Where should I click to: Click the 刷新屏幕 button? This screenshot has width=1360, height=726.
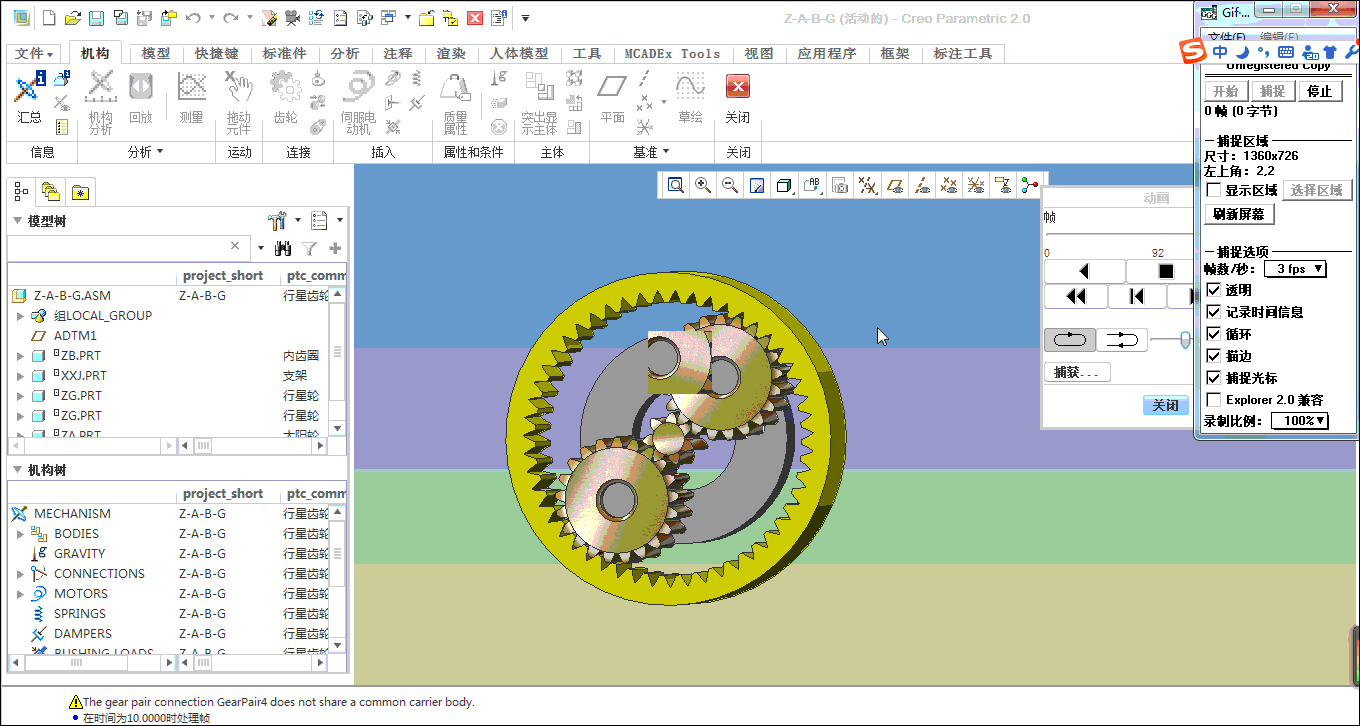[x=1239, y=214]
